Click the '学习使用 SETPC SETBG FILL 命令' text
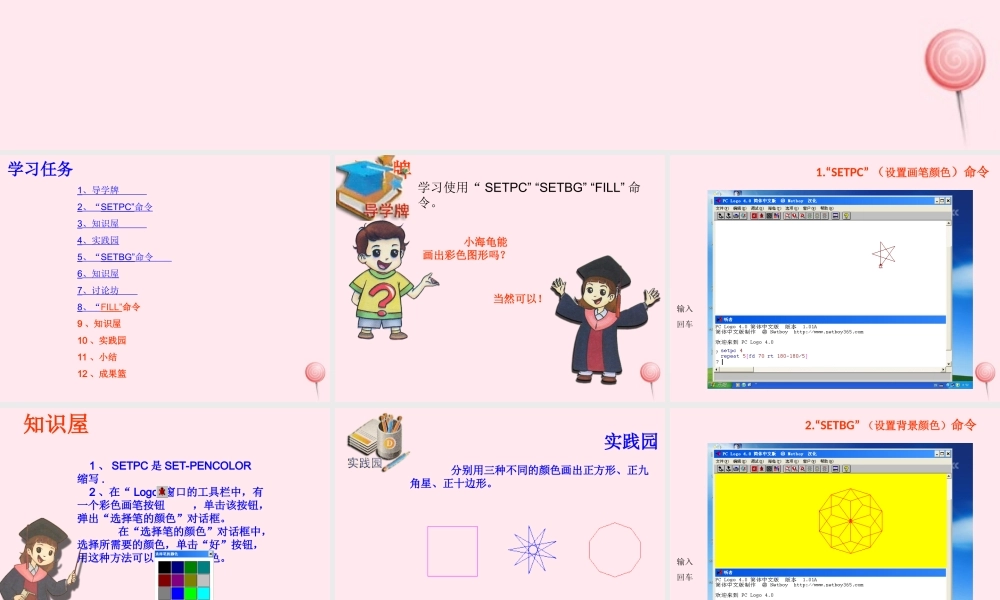Image resolution: width=1000 pixels, height=600 pixels. pyautogui.click(x=529, y=194)
